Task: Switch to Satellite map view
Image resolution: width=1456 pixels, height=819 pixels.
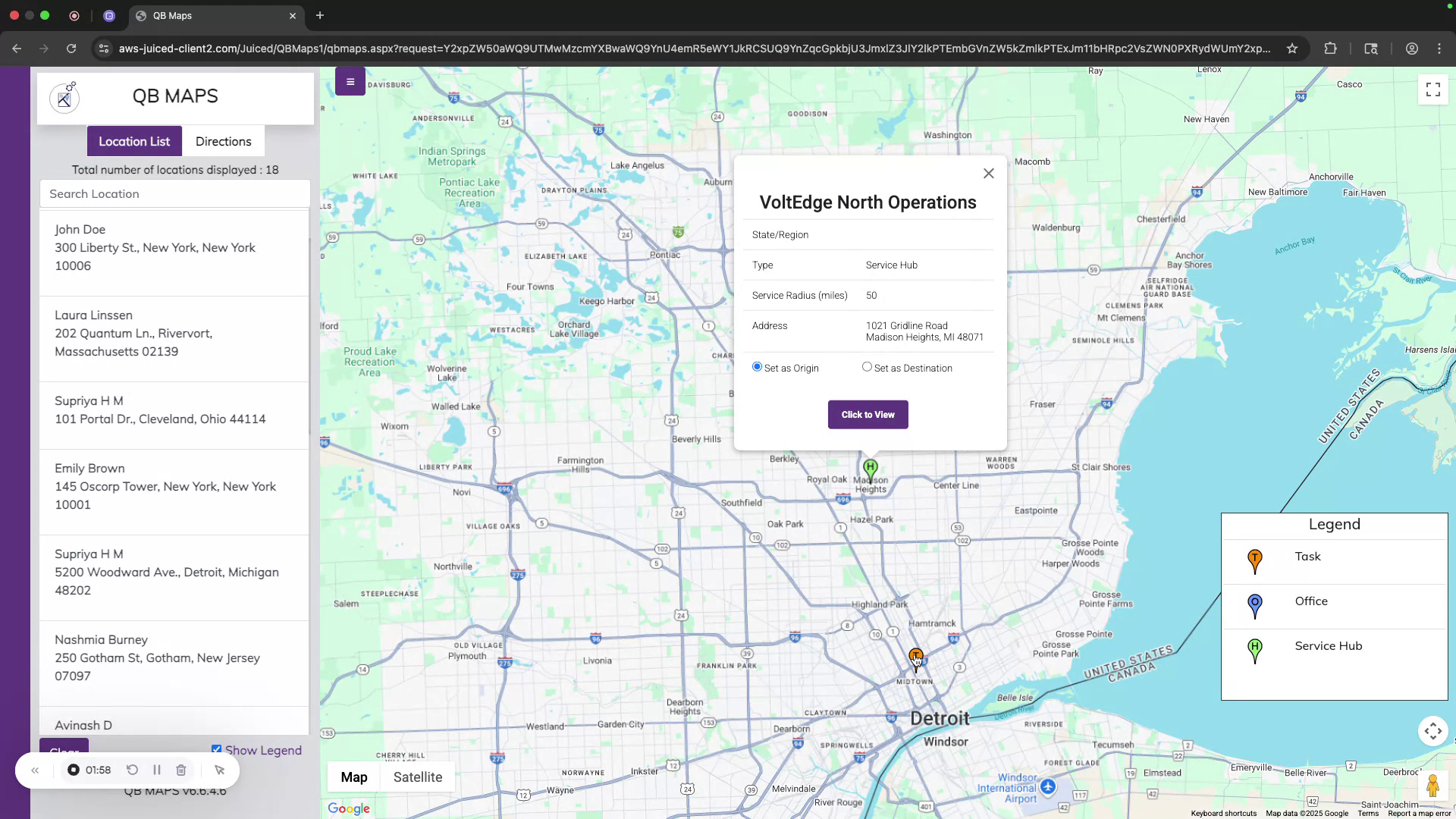Action: coord(418,777)
